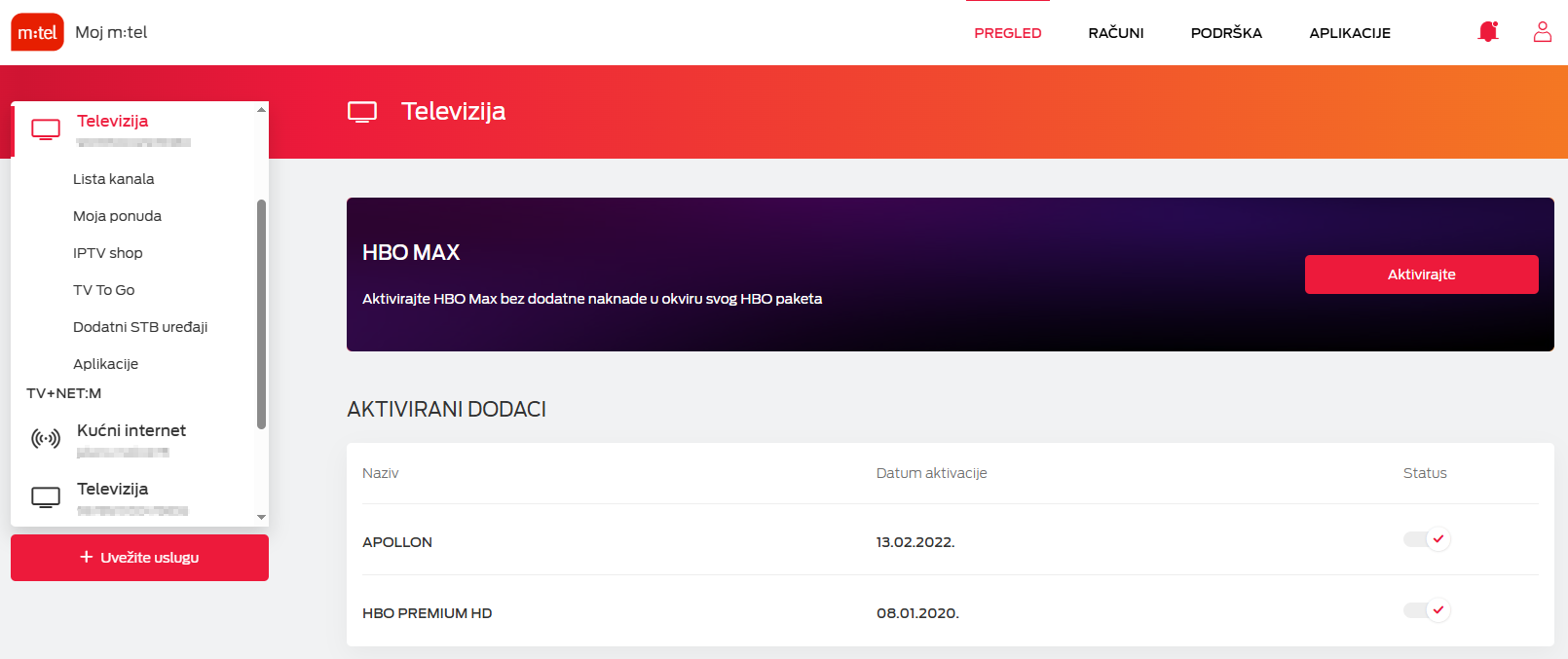Click the TV icon in the Televizija header
This screenshot has height=659, width=1568.
(x=362, y=112)
